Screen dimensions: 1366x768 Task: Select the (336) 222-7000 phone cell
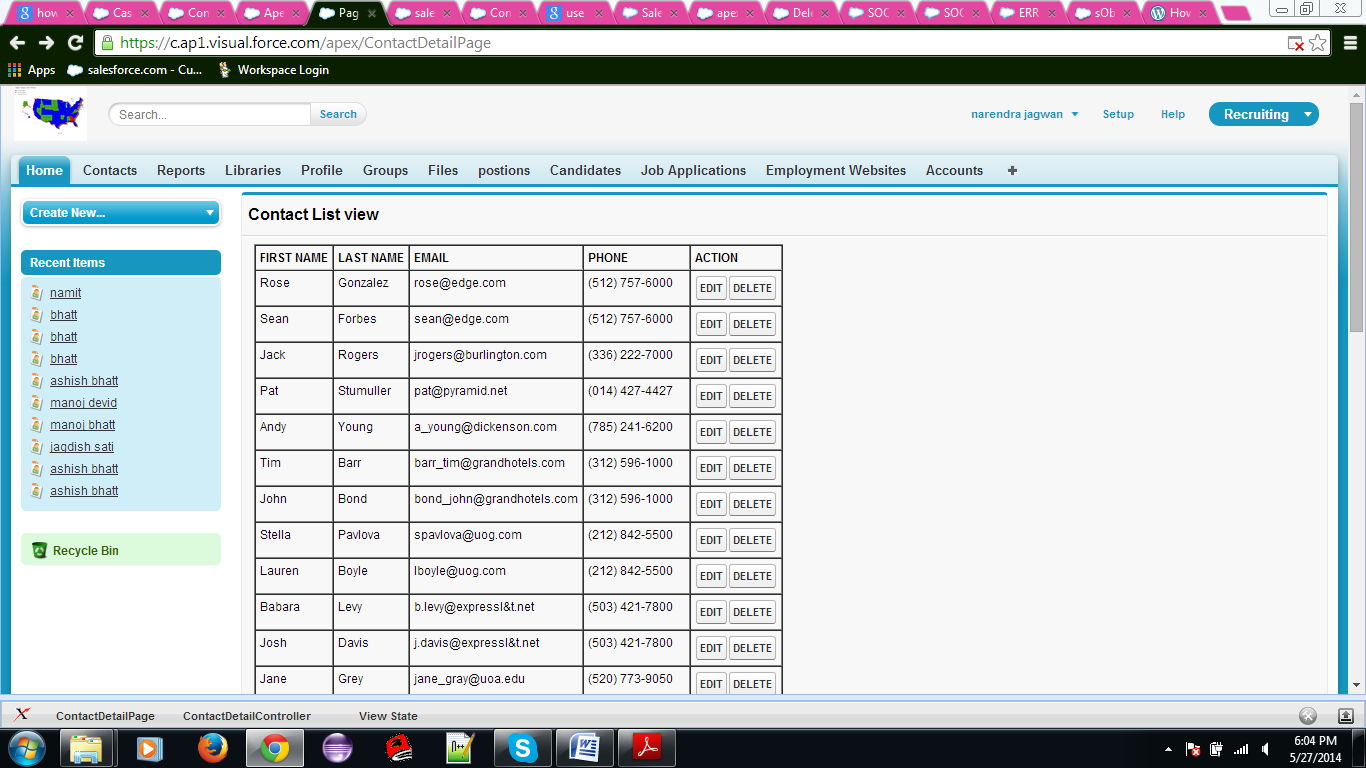click(x=636, y=360)
